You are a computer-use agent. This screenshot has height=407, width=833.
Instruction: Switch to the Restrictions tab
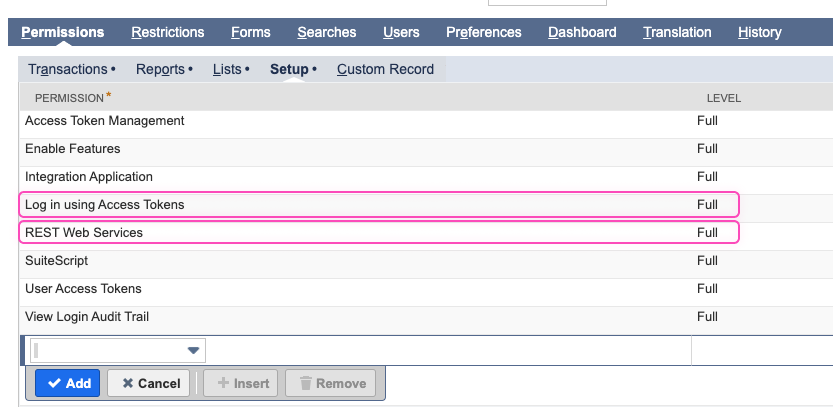167,32
